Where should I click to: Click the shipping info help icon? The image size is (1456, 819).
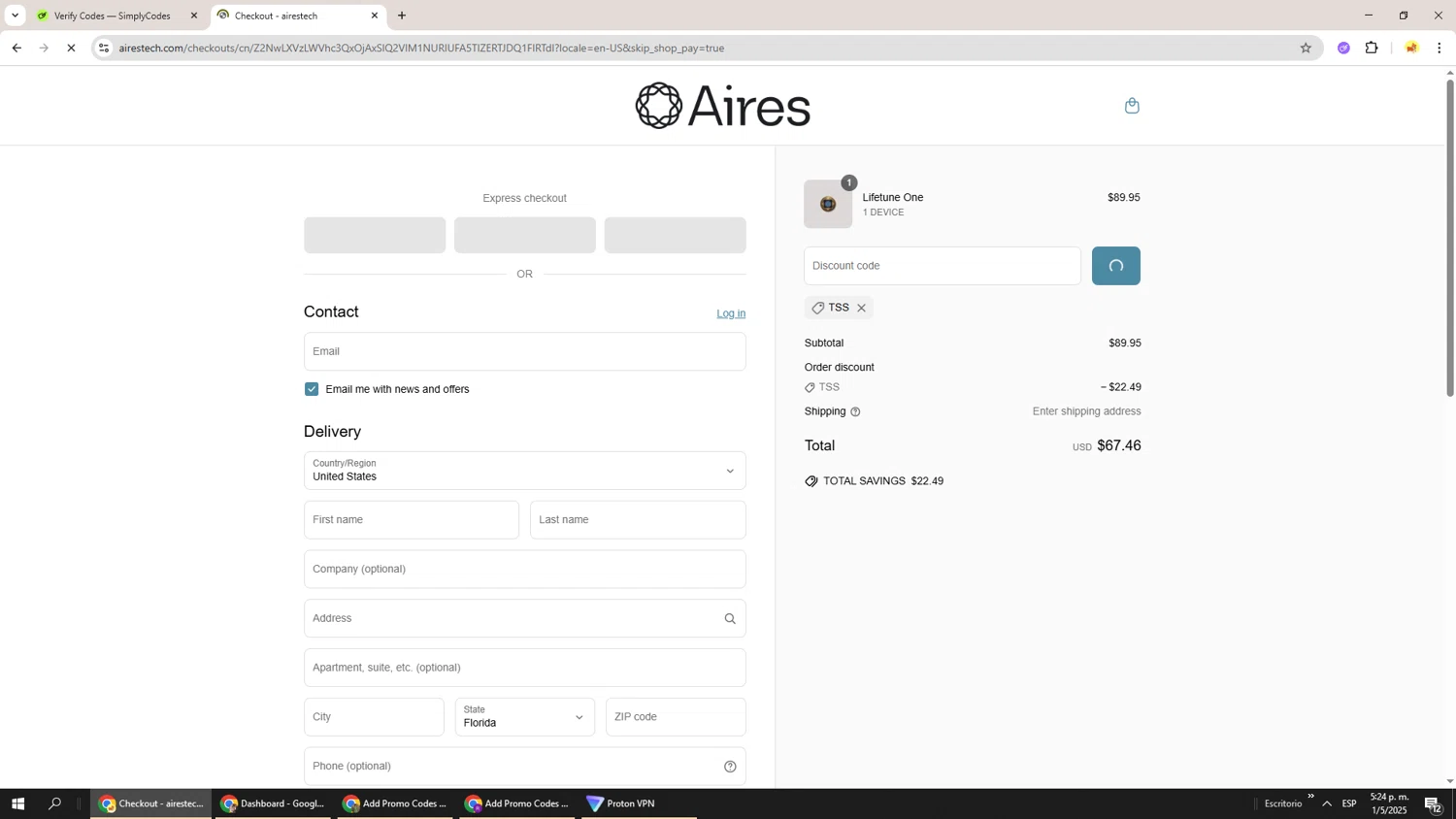point(855,412)
